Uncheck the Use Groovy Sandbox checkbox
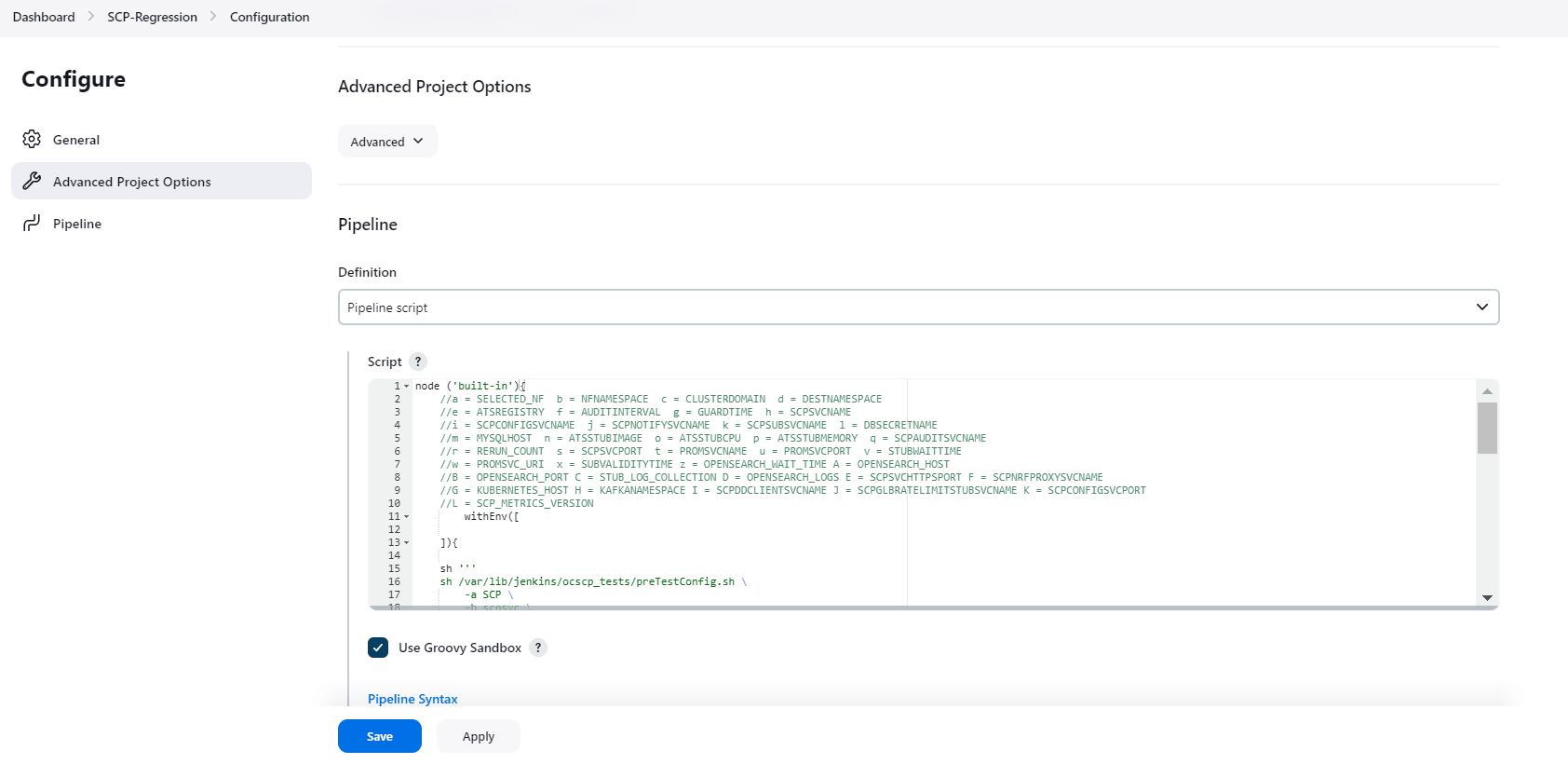 [x=378, y=648]
